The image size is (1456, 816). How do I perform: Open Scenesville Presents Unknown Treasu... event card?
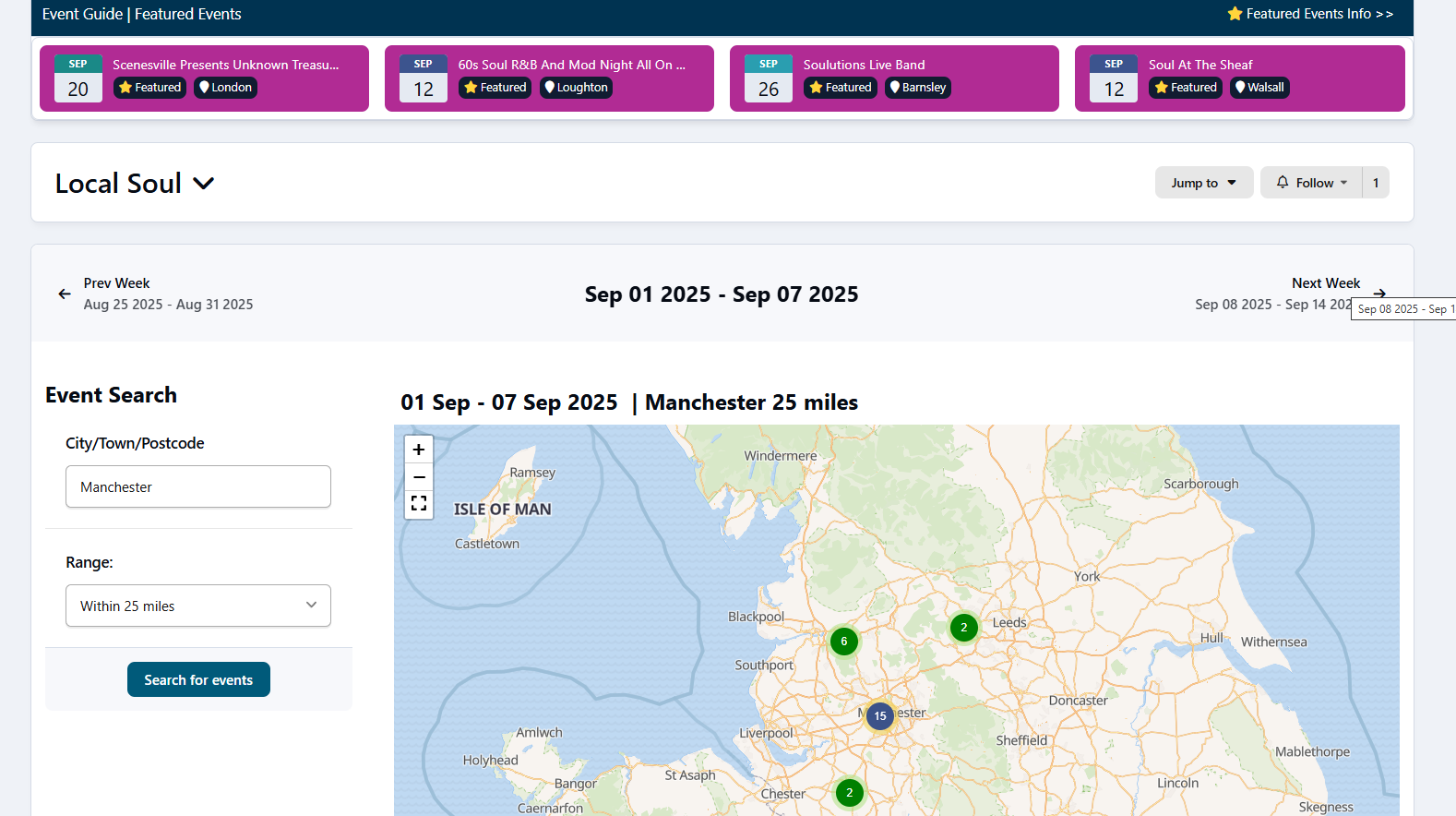[225, 65]
